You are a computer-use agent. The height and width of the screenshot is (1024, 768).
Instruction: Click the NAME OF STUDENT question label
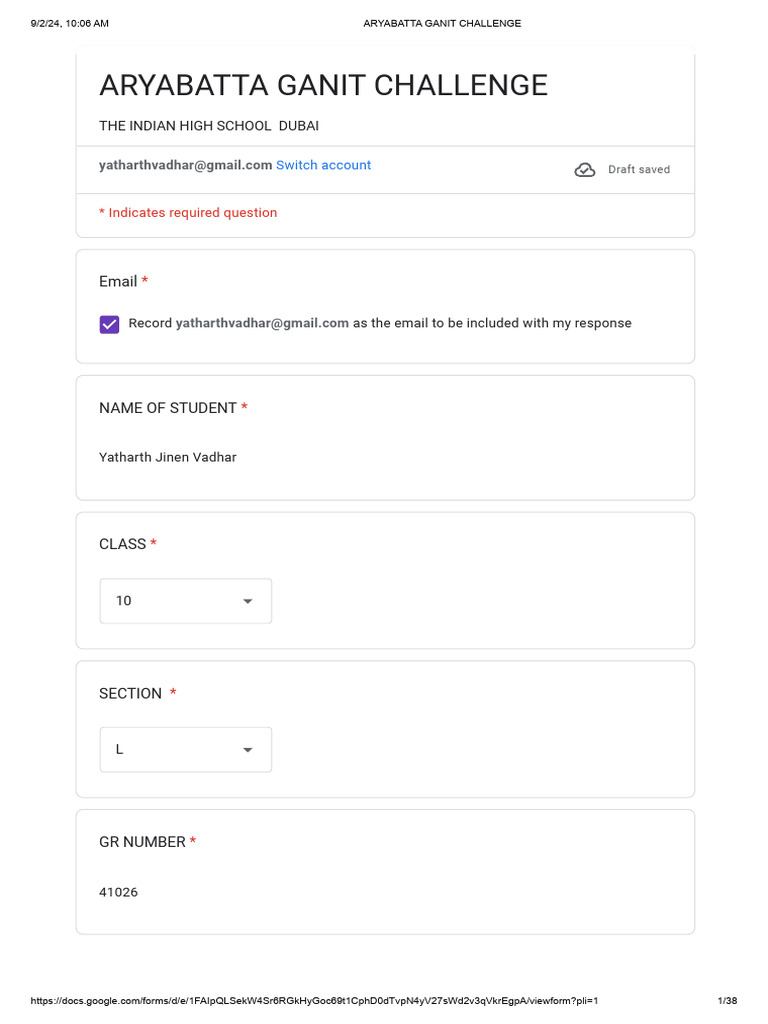[168, 408]
